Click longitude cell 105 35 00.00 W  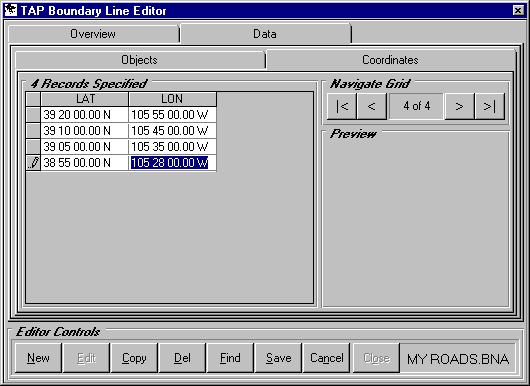pyautogui.click(x=172, y=146)
